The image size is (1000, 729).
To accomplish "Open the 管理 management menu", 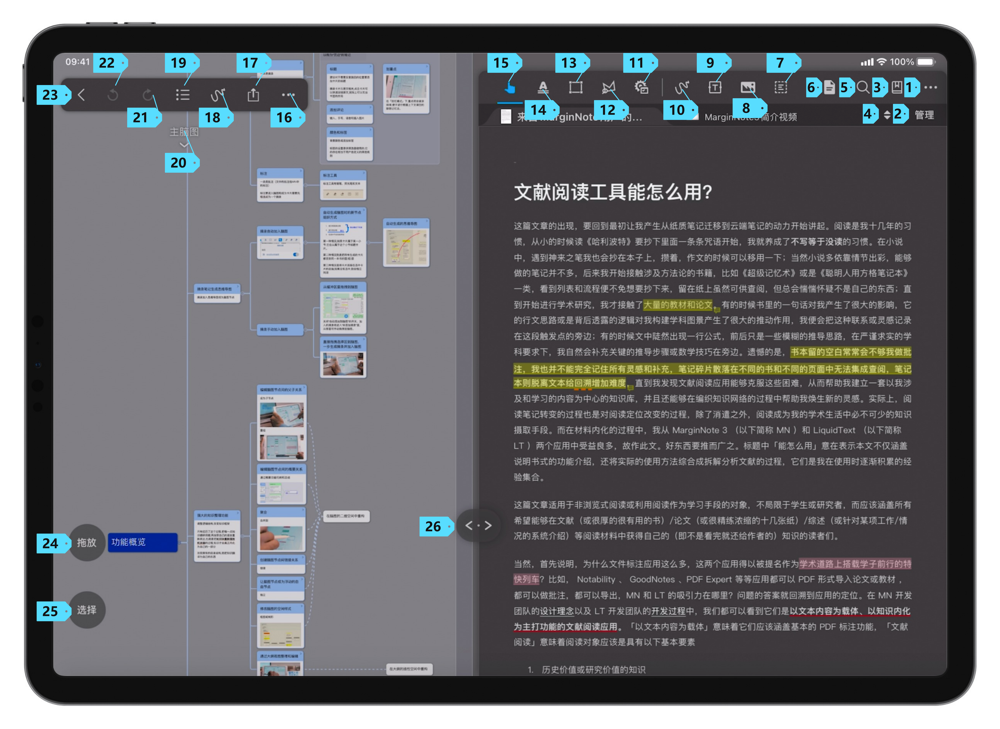I will click(922, 113).
